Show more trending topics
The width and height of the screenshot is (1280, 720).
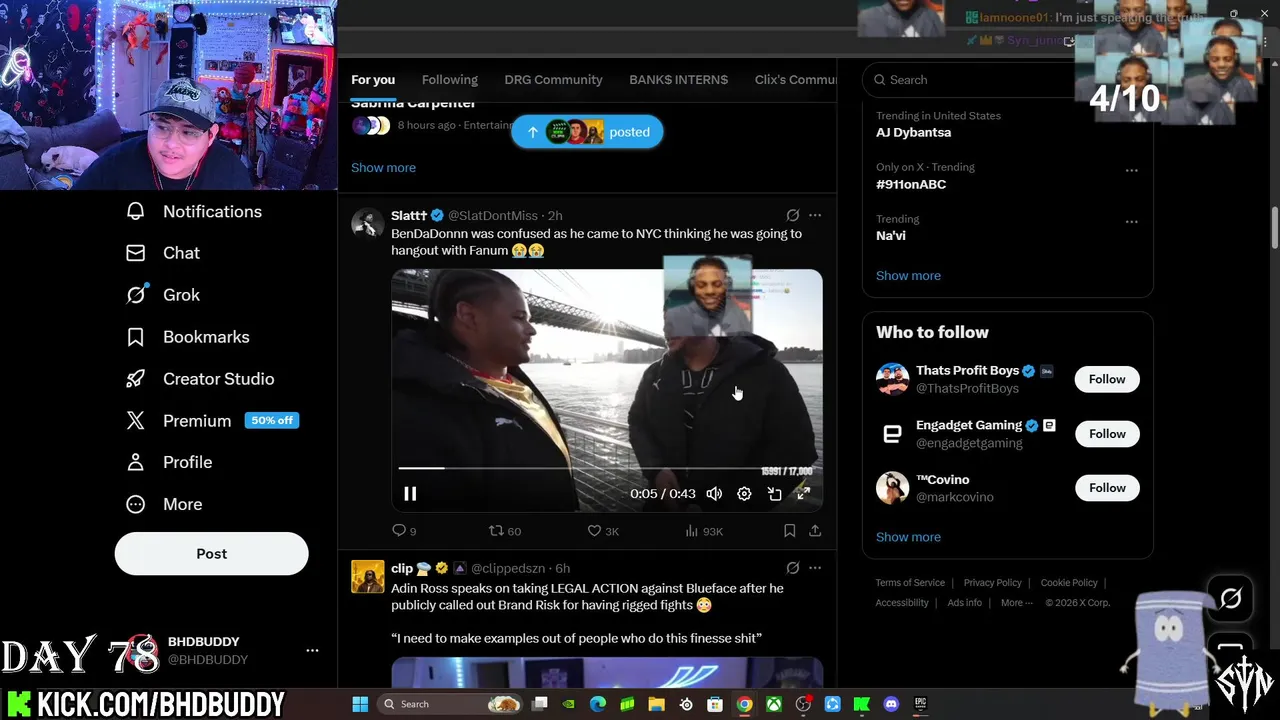pyautogui.click(x=908, y=276)
